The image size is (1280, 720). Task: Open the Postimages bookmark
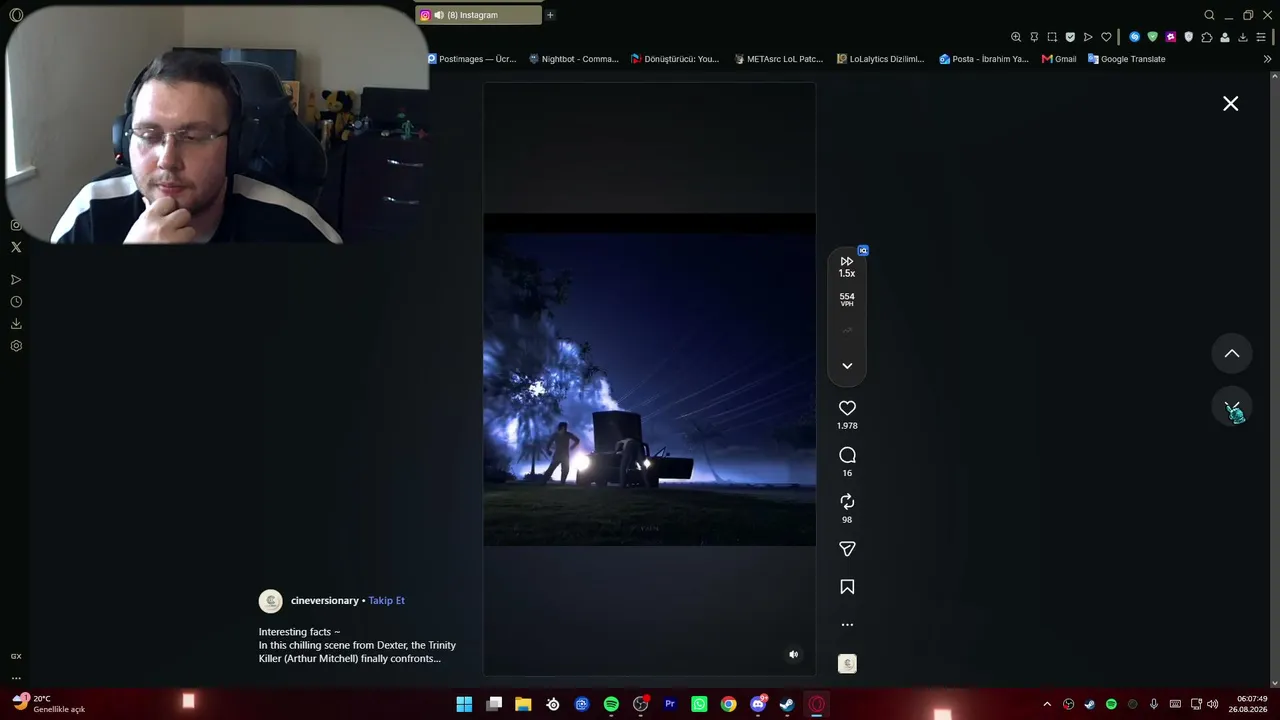pos(472,59)
